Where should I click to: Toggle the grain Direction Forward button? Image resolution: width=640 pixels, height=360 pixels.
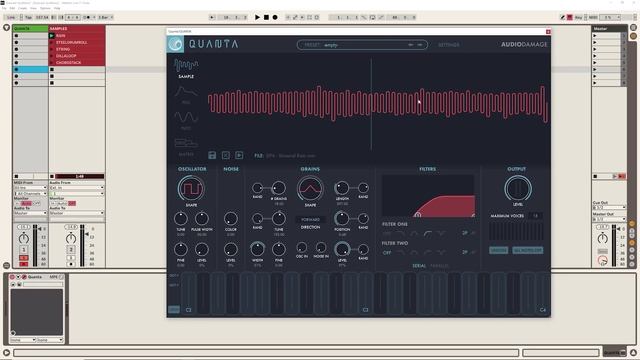click(x=310, y=220)
